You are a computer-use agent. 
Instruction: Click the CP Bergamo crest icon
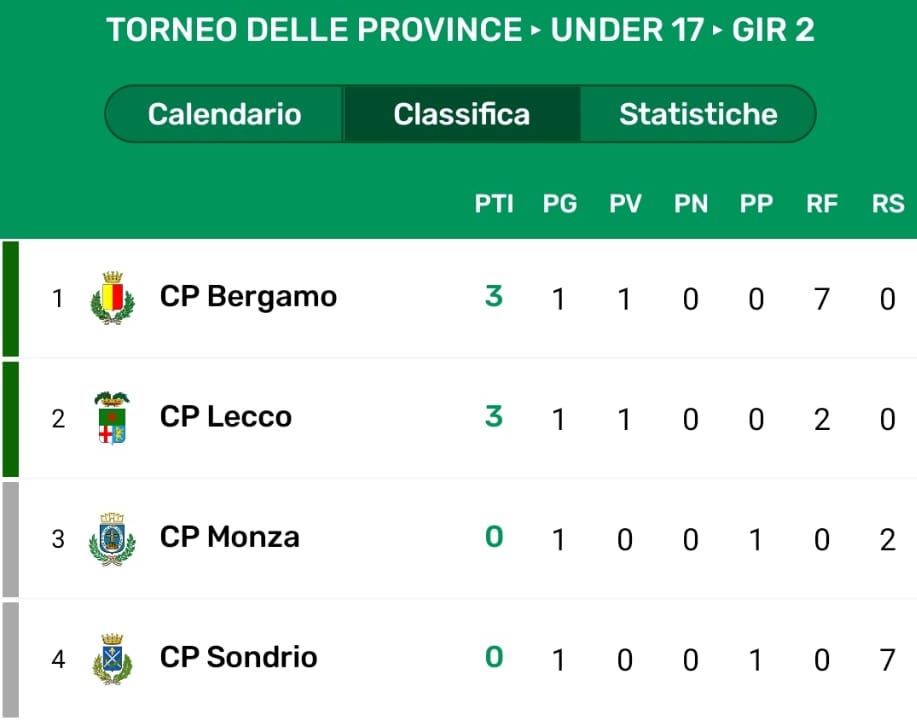112,297
